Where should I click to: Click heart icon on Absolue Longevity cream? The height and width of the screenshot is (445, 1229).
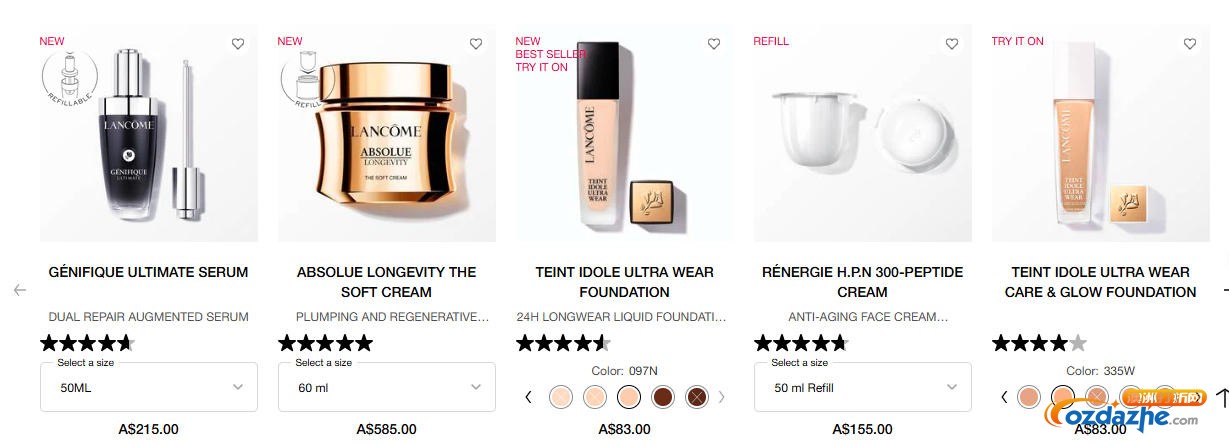coord(476,44)
